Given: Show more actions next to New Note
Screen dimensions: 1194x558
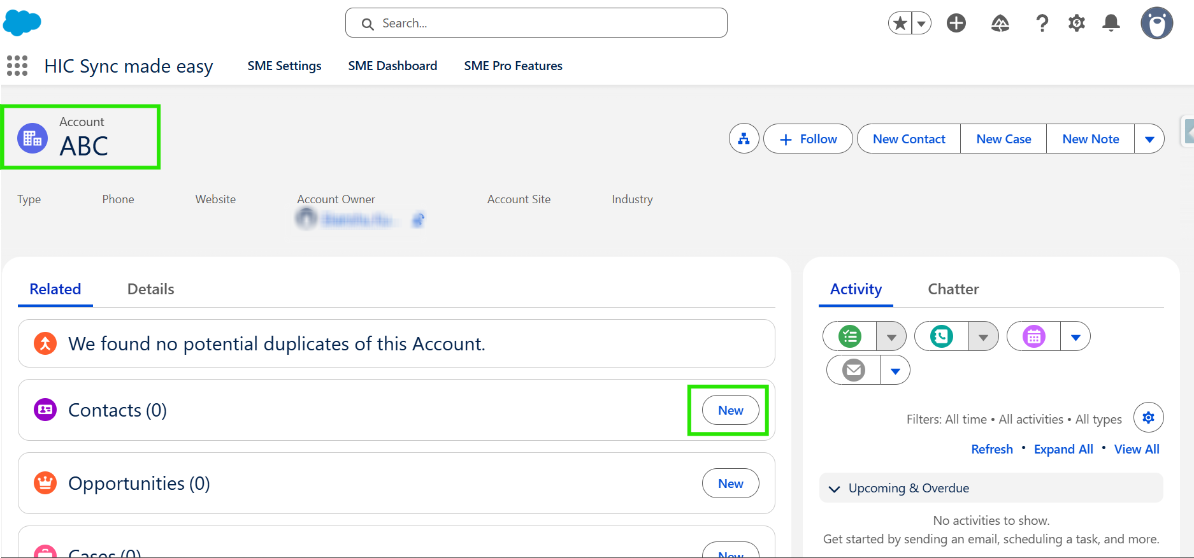Looking at the screenshot, I should point(1150,139).
